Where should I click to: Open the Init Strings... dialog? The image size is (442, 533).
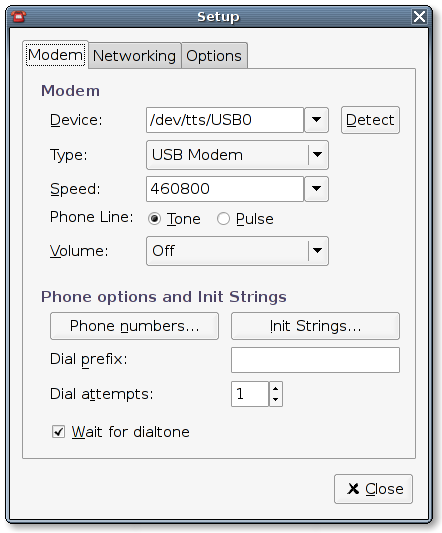[x=315, y=326]
